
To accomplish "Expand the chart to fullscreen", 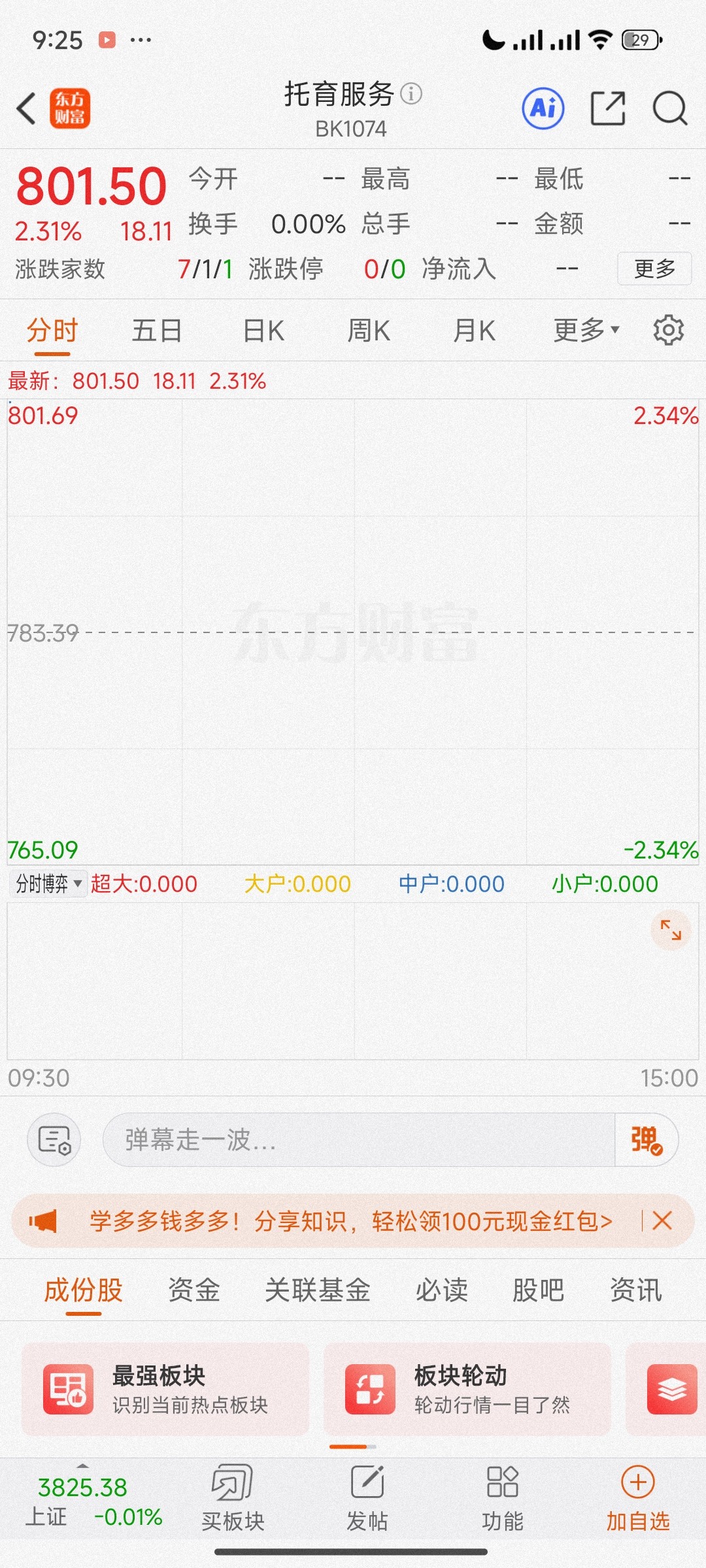I will click(671, 930).
